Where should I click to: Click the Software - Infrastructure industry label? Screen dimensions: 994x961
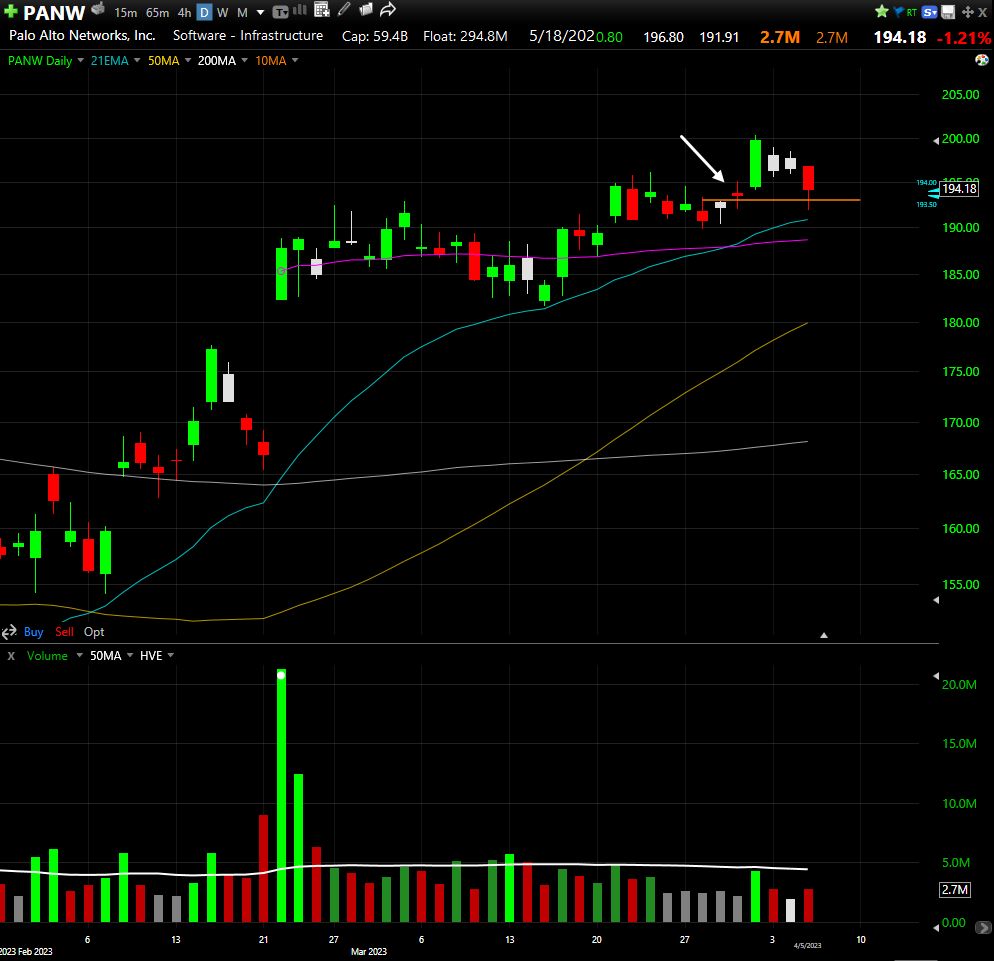click(248, 35)
